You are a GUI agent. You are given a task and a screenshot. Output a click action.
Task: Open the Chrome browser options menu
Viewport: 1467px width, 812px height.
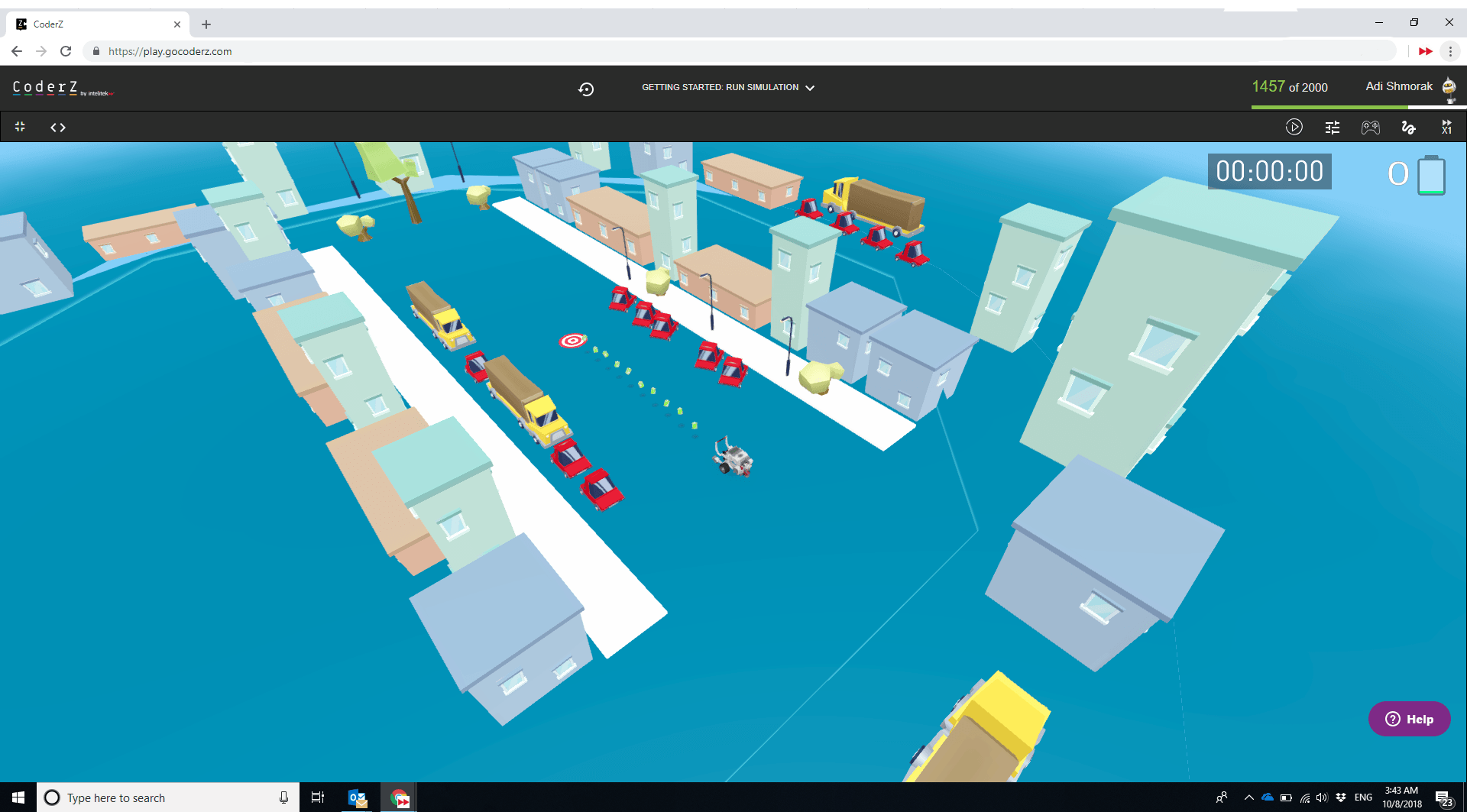click(1450, 51)
